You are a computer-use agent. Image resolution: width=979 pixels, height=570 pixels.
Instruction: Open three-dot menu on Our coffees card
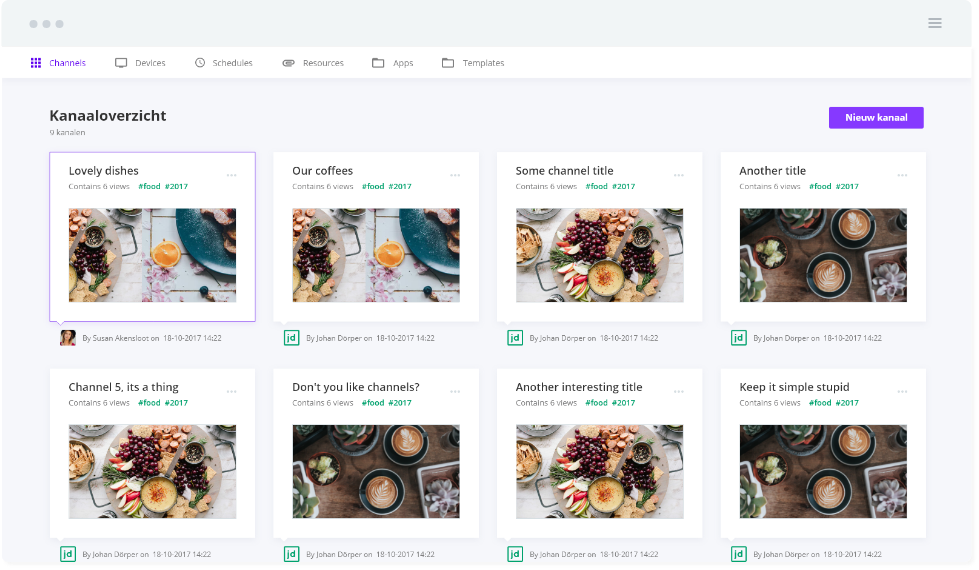pos(455,175)
